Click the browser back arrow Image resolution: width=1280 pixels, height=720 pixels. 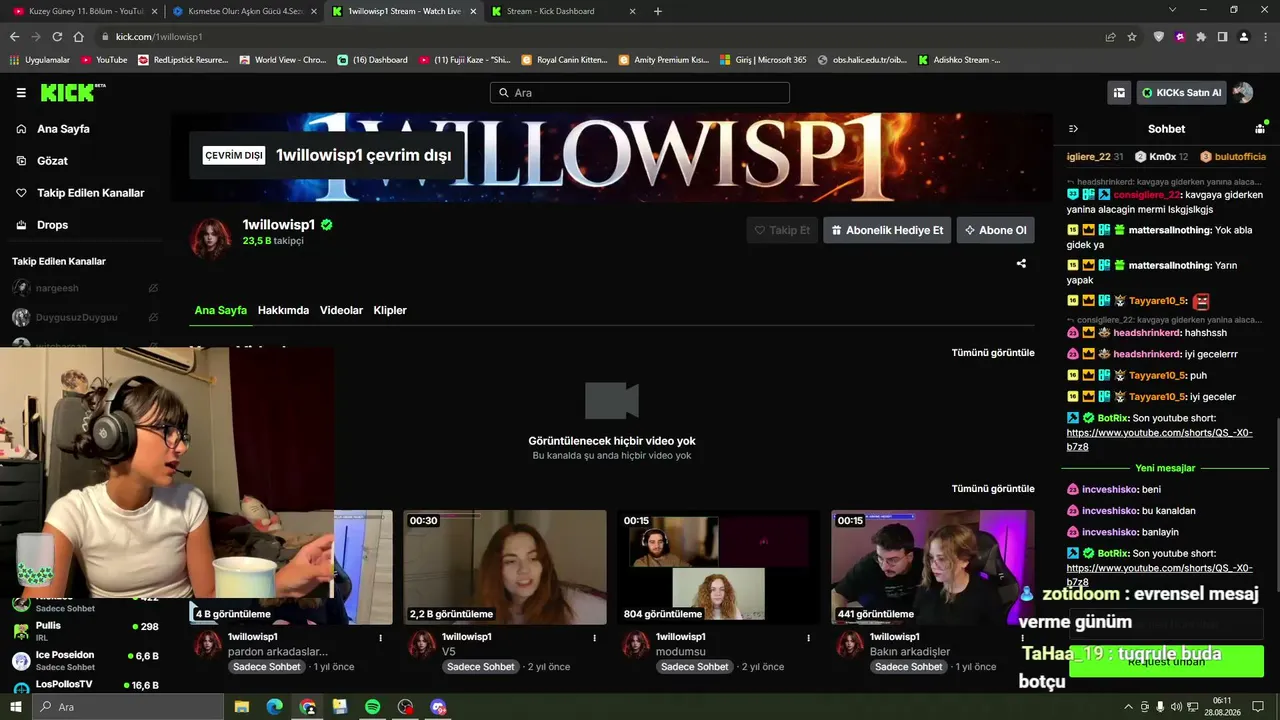pyautogui.click(x=14, y=37)
